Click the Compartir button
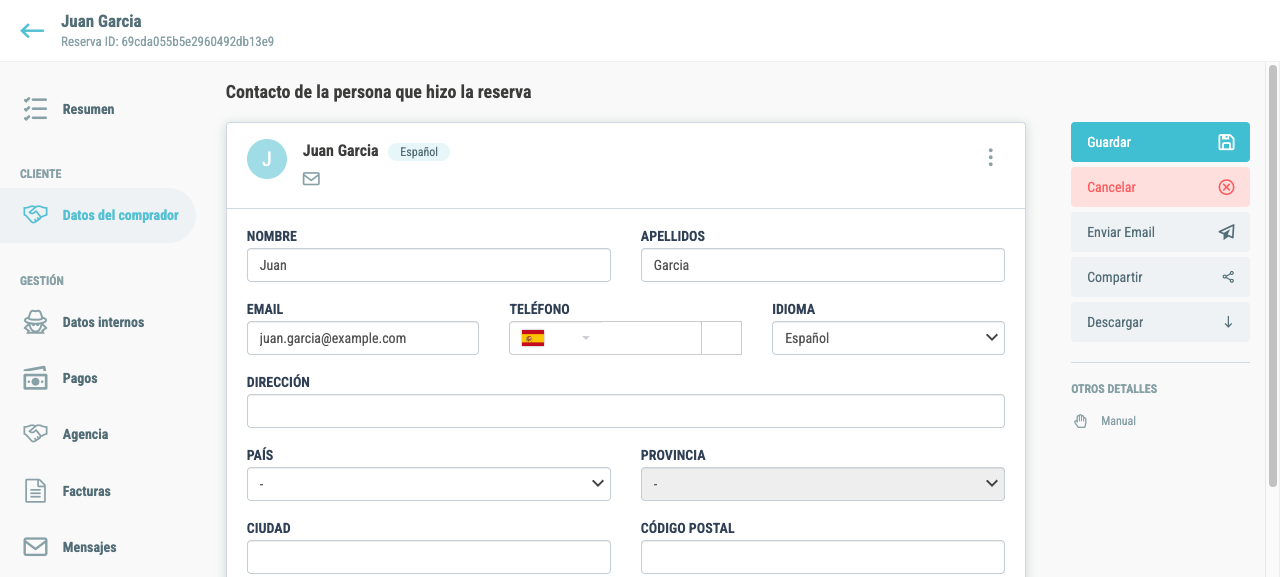The image size is (1280, 577). (x=1160, y=277)
